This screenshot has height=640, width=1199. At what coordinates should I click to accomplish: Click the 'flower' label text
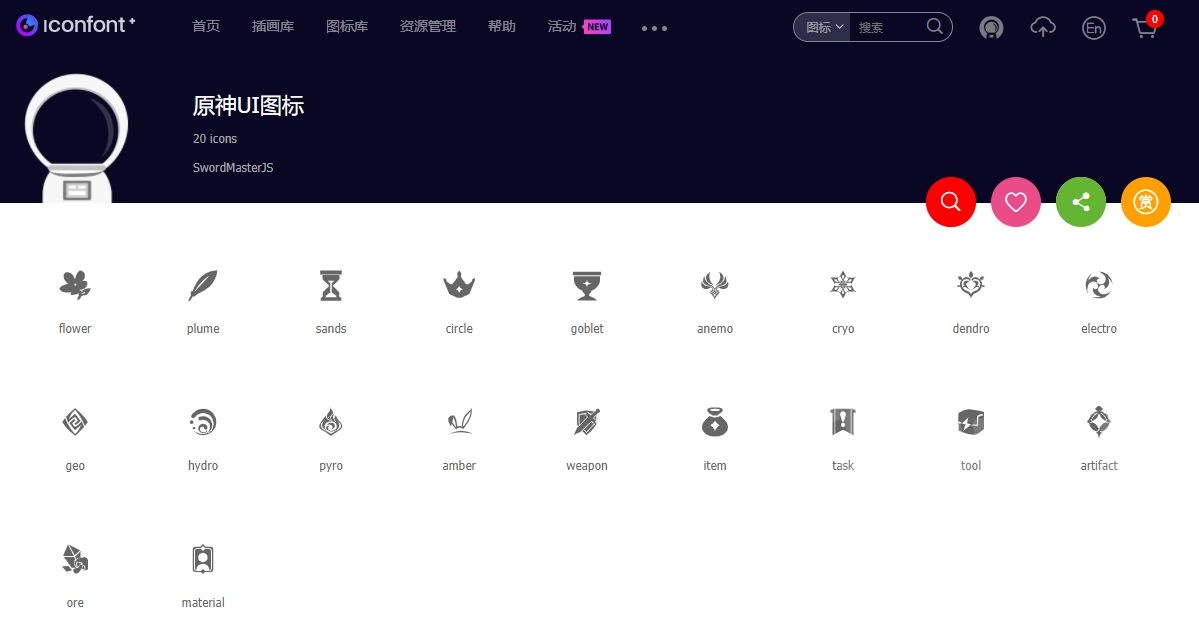coord(75,328)
